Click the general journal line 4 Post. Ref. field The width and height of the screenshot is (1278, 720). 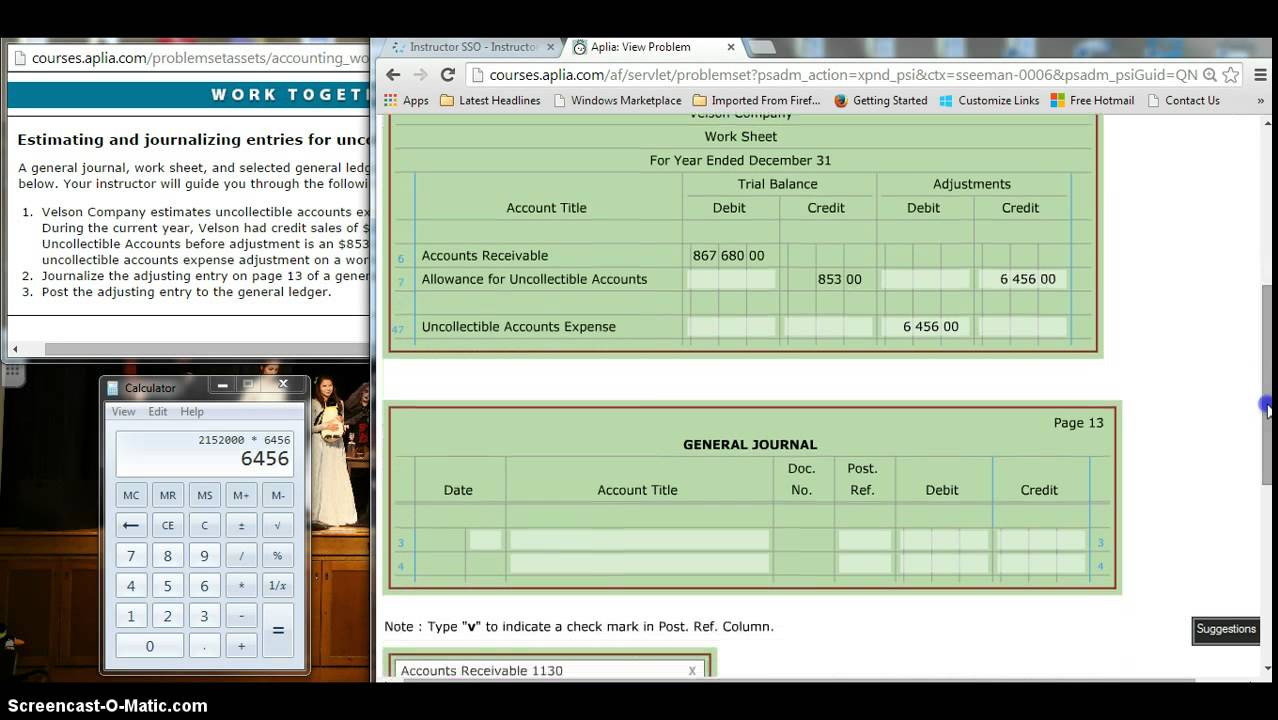[x=864, y=564]
